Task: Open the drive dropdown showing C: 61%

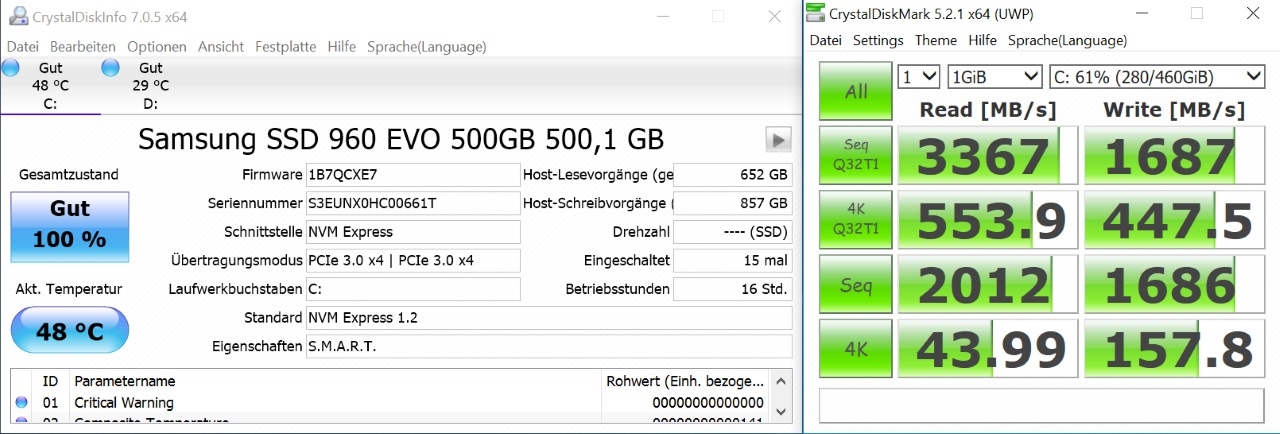Action: [1157, 76]
